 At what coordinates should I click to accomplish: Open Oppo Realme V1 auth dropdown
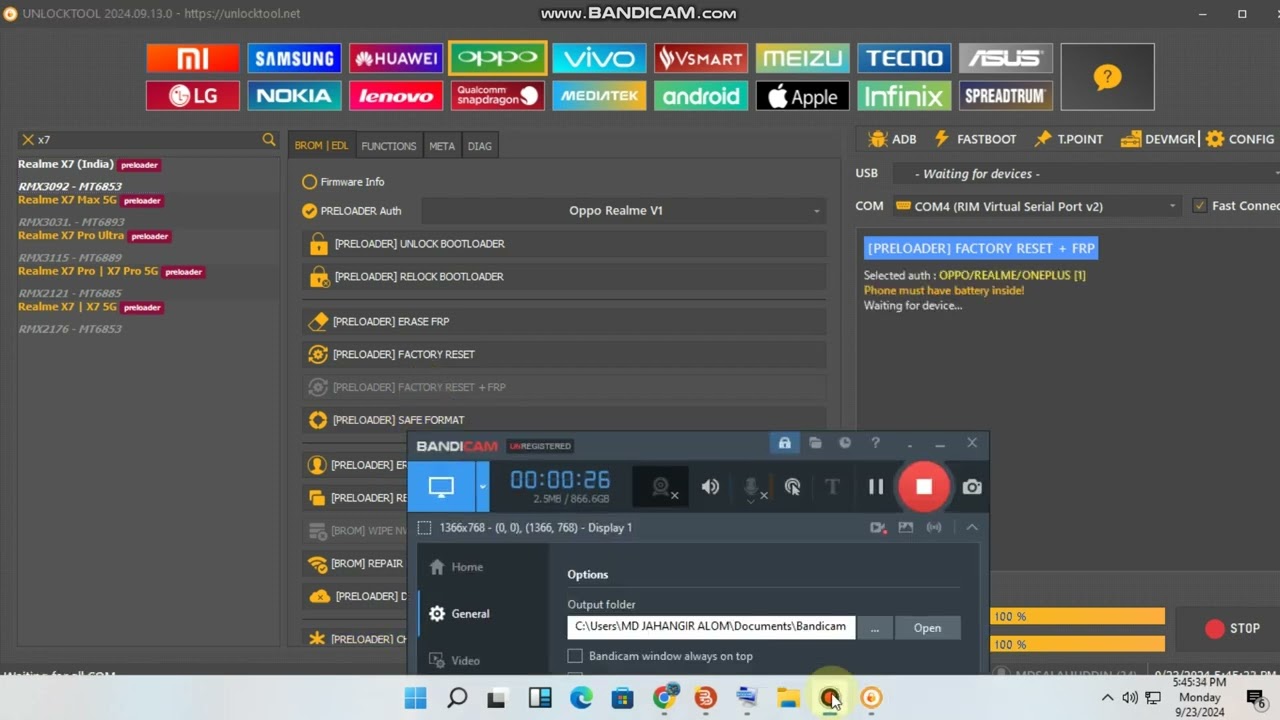click(625, 211)
